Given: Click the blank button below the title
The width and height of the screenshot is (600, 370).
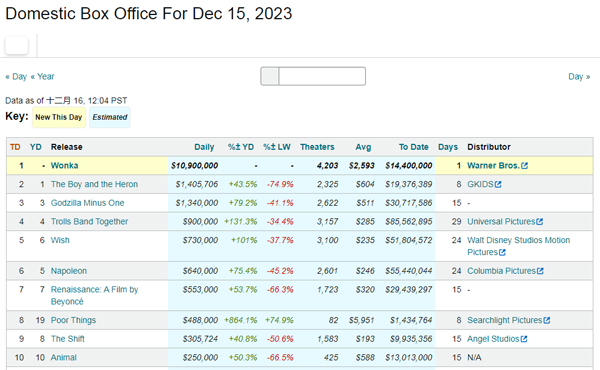Looking at the screenshot, I should coord(16,46).
